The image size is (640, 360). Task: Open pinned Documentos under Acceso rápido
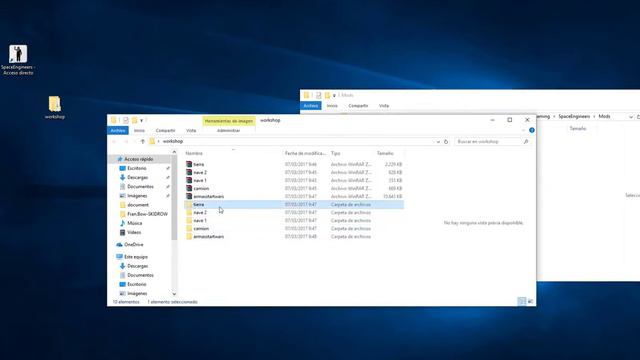pos(140,187)
